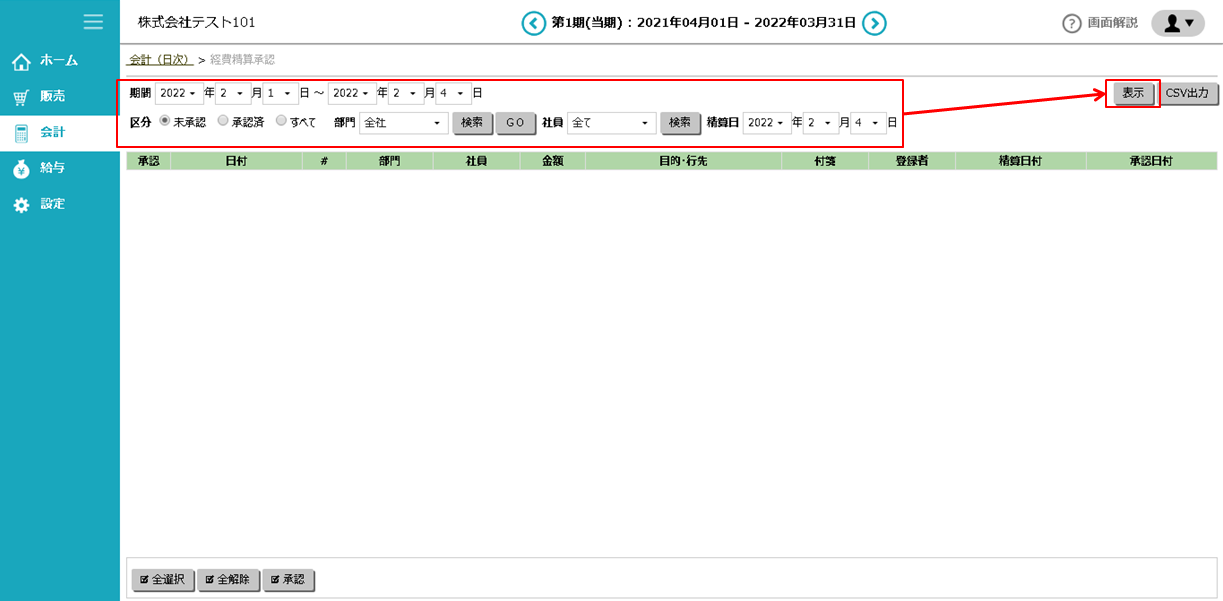The image size is (1223, 601).
Task: Go to previous fiscal period arrow
Action: [x=534, y=23]
